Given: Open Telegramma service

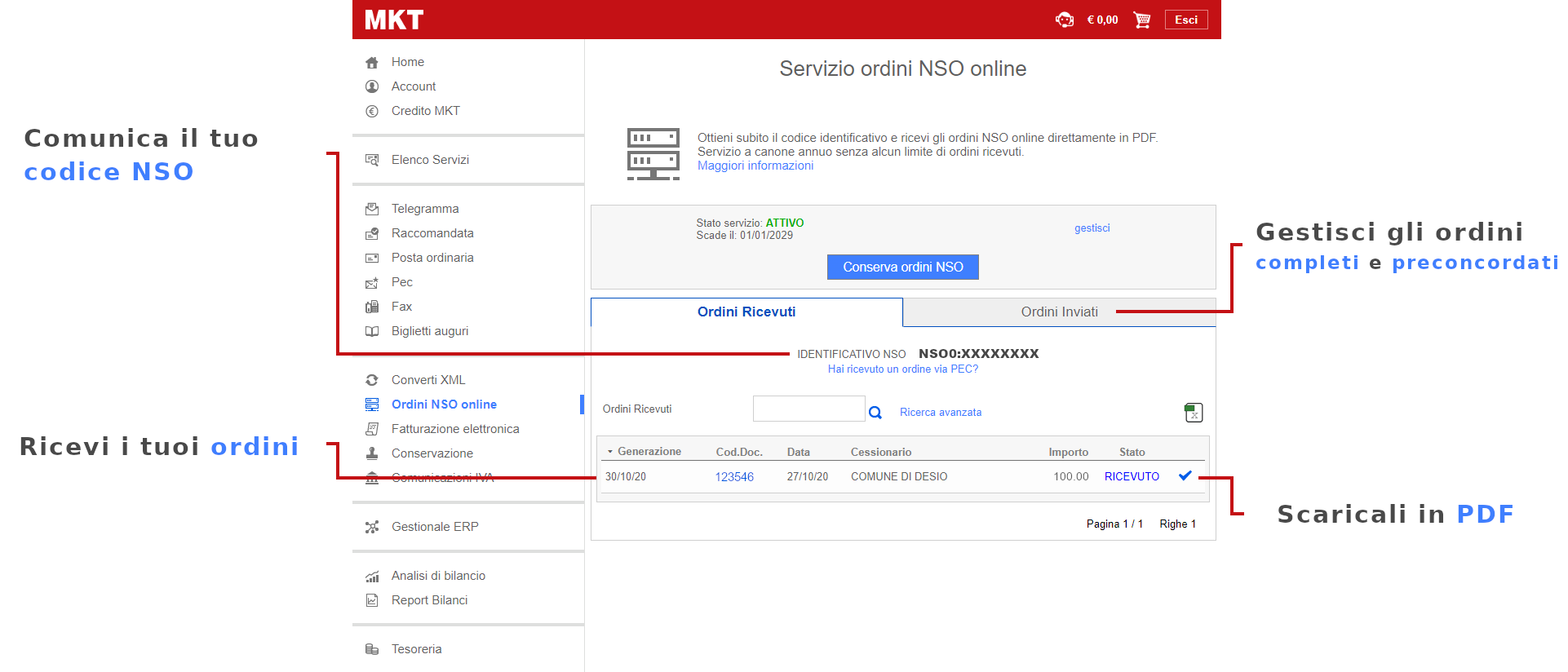Looking at the screenshot, I should (425, 209).
